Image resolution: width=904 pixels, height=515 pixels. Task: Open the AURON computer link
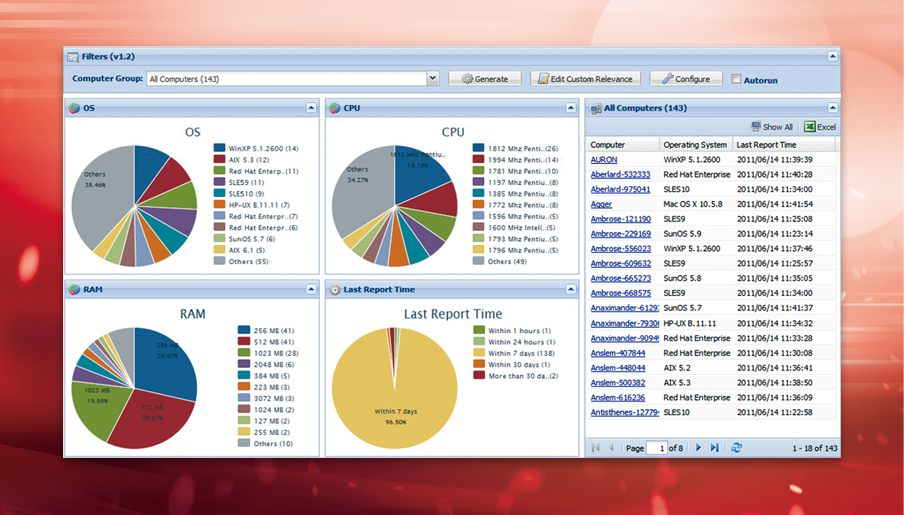click(x=604, y=160)
